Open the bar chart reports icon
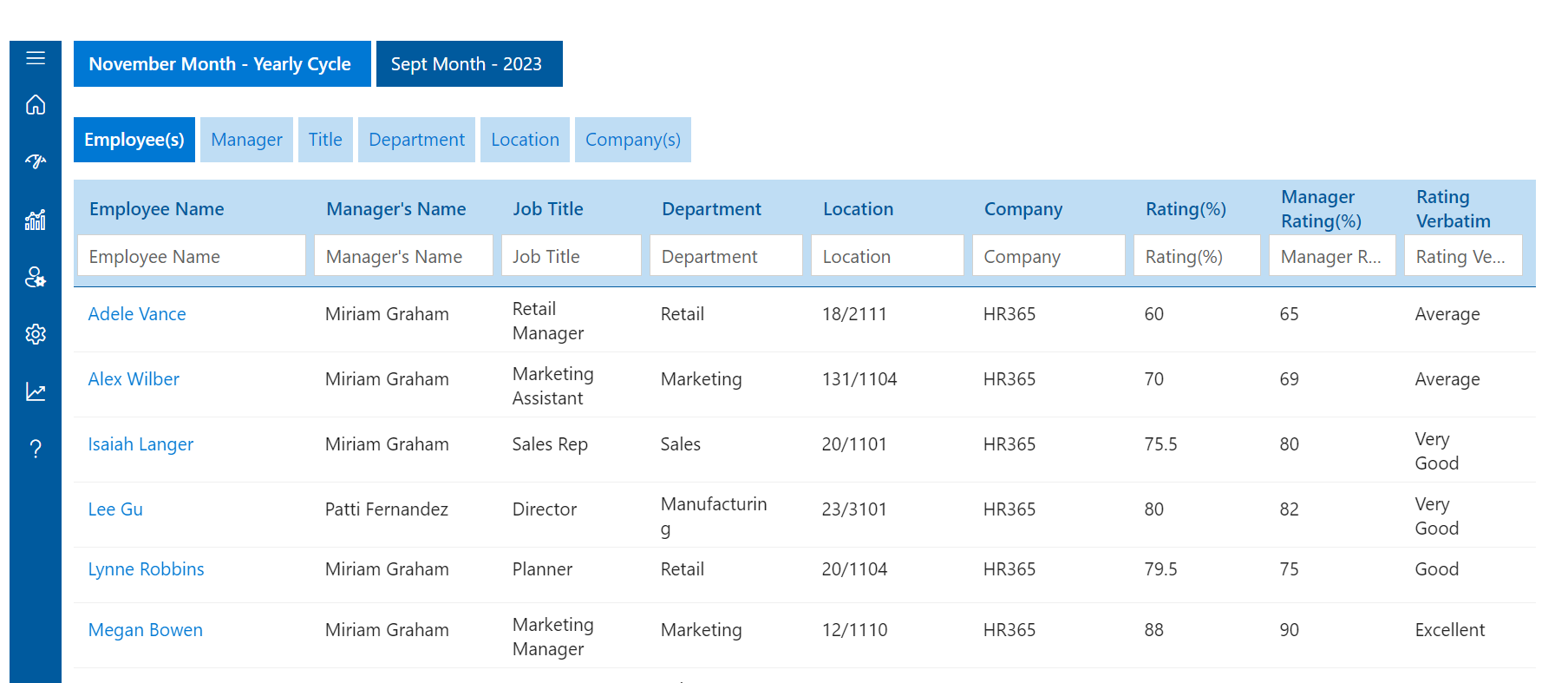The width and height of the screenshot is (1568, 683). [x=36, y=220]
